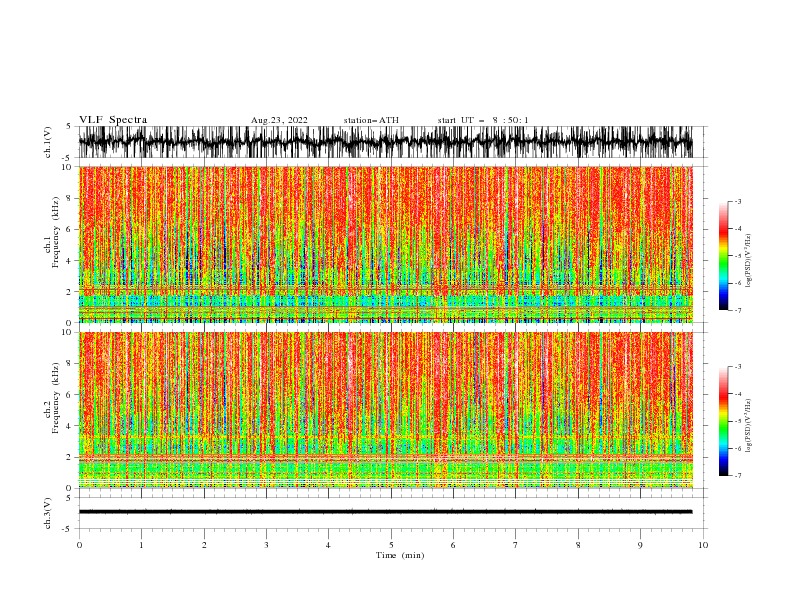Click time axis tick label '0'
Screen dimensions: 792x612
tap(79, 545)
